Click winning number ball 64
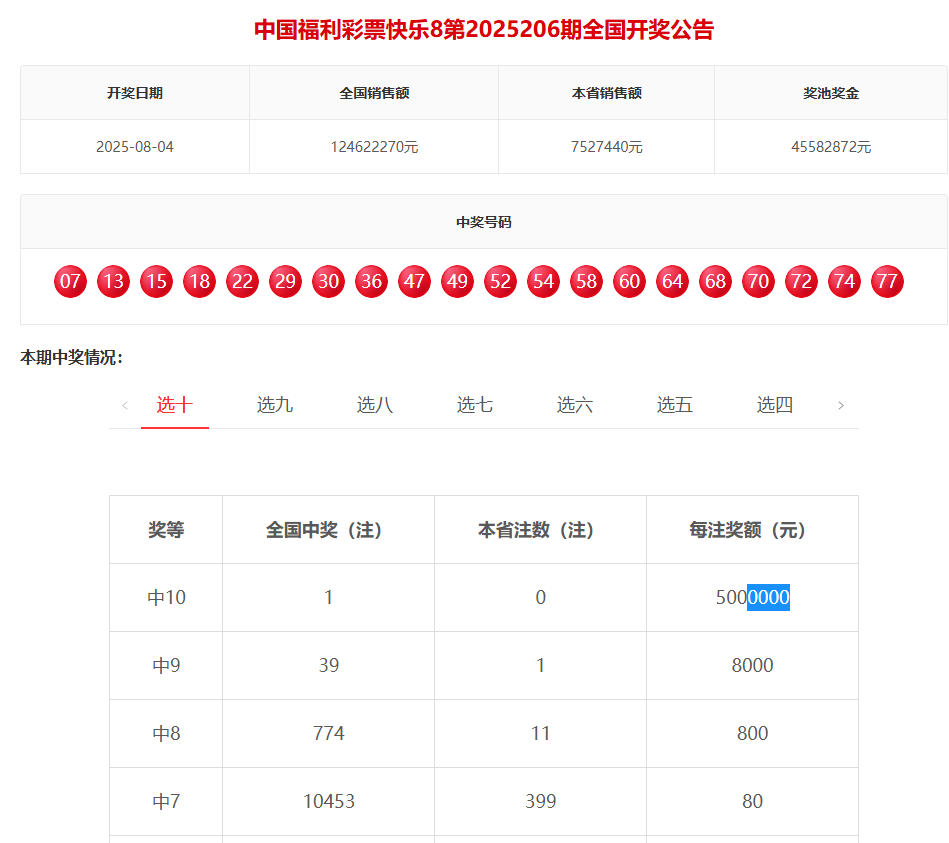Viewport: 949px width, 843px height. coord(672,281)
